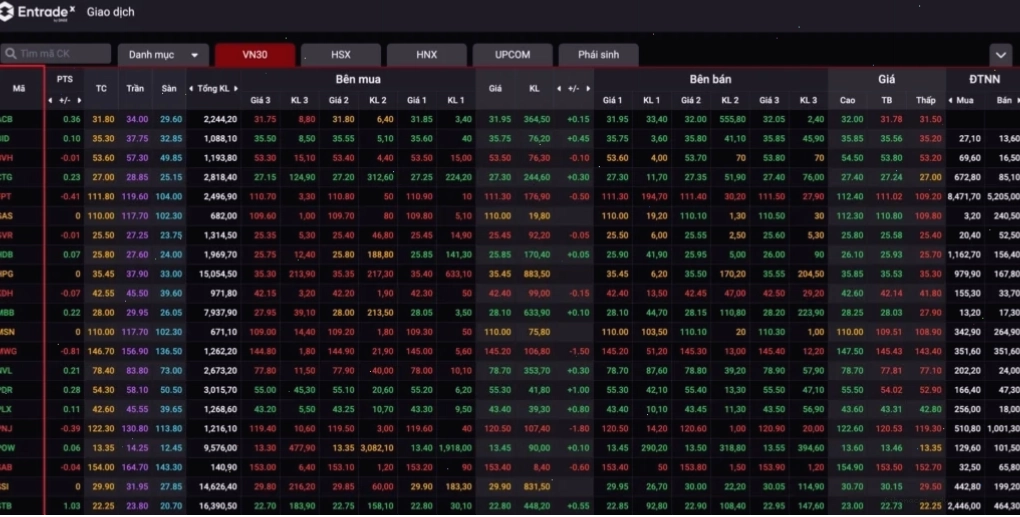The width and height of the screenshot is (1020, 517).
Task: Click foreign buy value 1,162,70
Action: coord(964,254)
